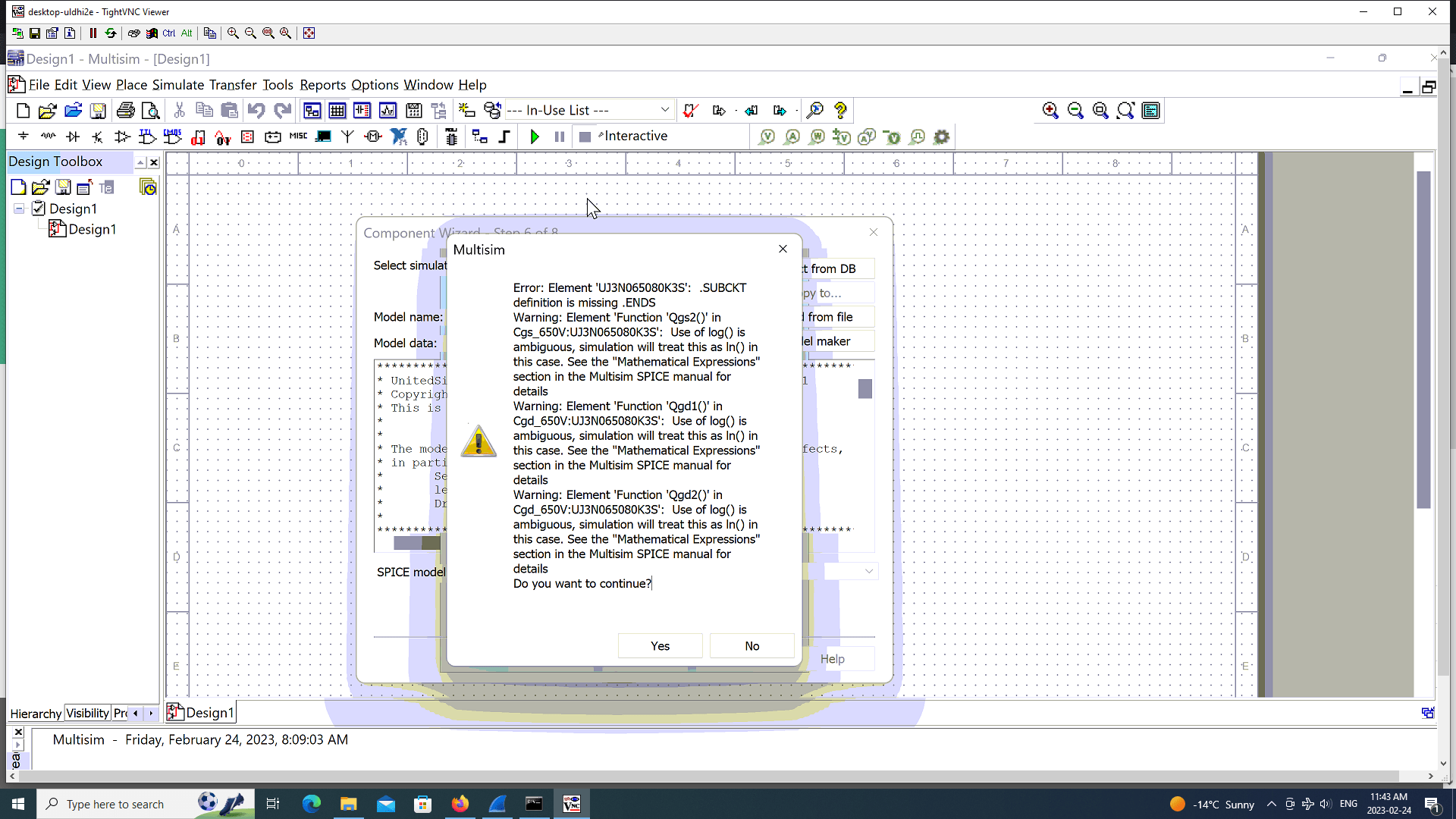Place CMOS component icon
Viewport: 1456px width, 819px height.
[x=173, y=136]
